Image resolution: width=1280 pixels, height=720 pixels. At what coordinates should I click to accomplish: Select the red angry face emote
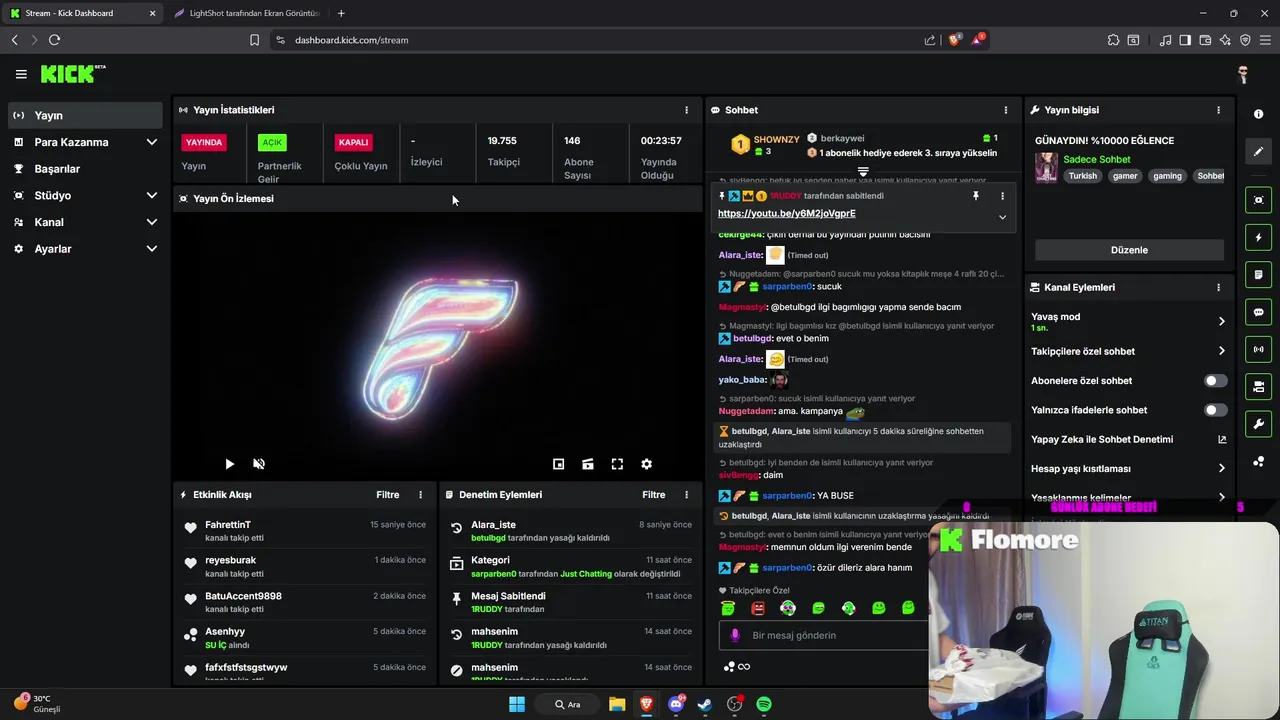(x=758, y=608)
